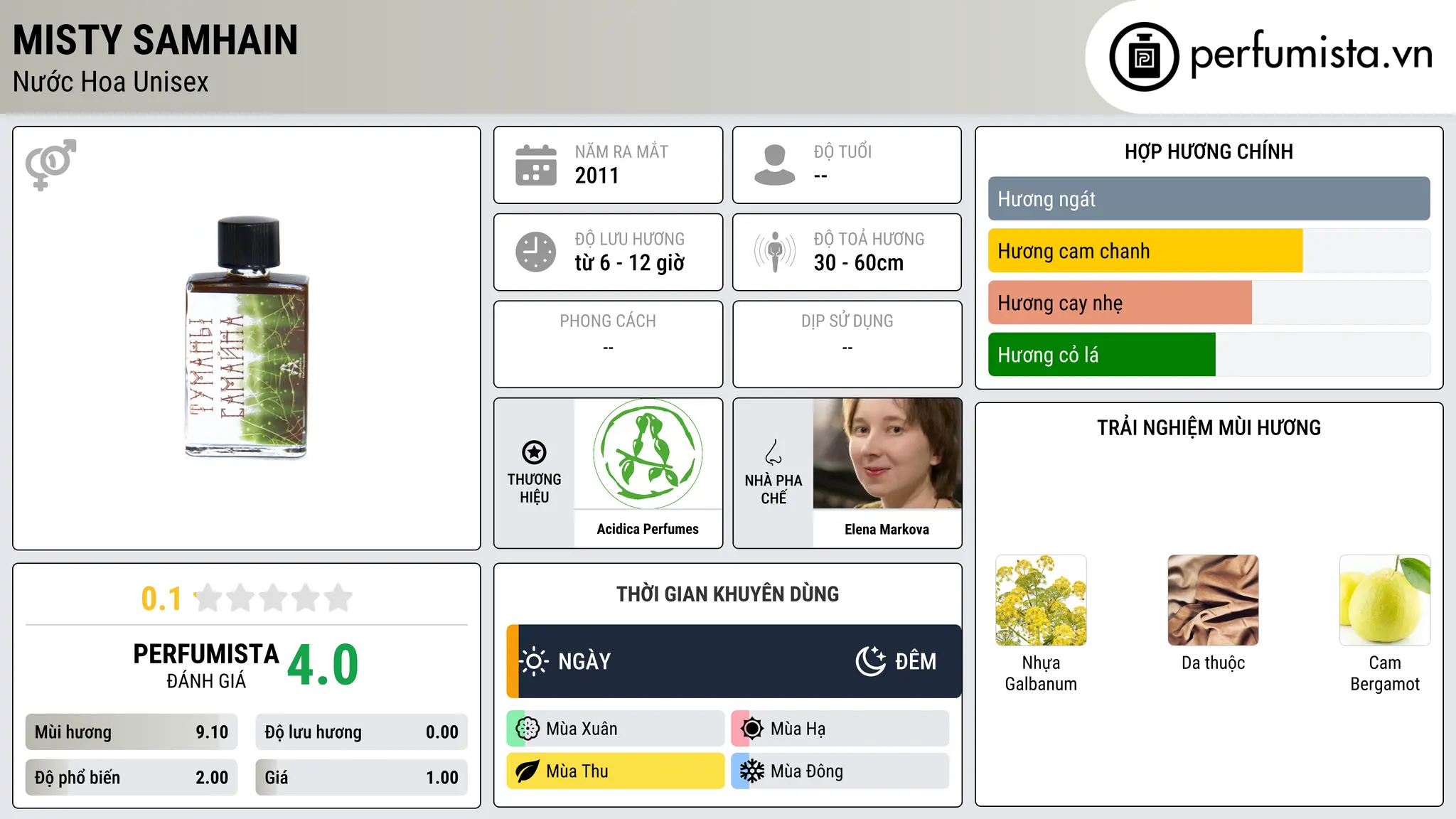
Task: Click the unisex gender symbol icon
Action: click(50, 164)
